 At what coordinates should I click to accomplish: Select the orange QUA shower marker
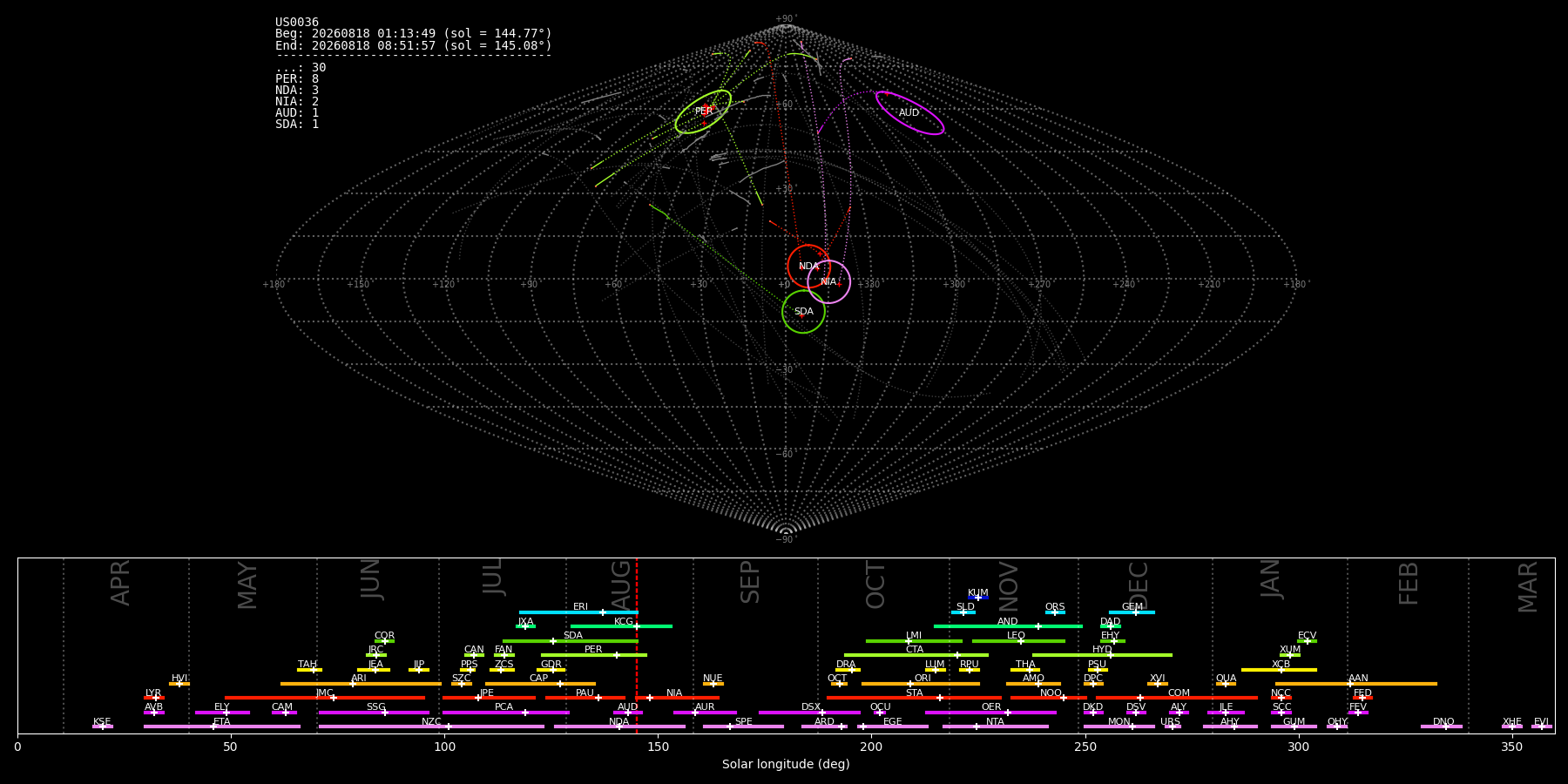[1226, 684]
